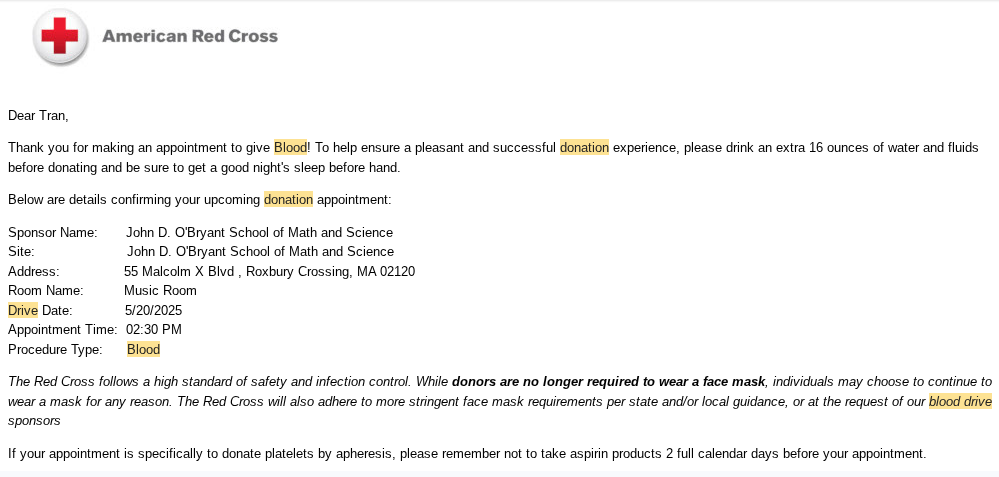Click the "Appointment Time:" label
The height and width of the screenshot is (477, 999).
click(62, 330)
